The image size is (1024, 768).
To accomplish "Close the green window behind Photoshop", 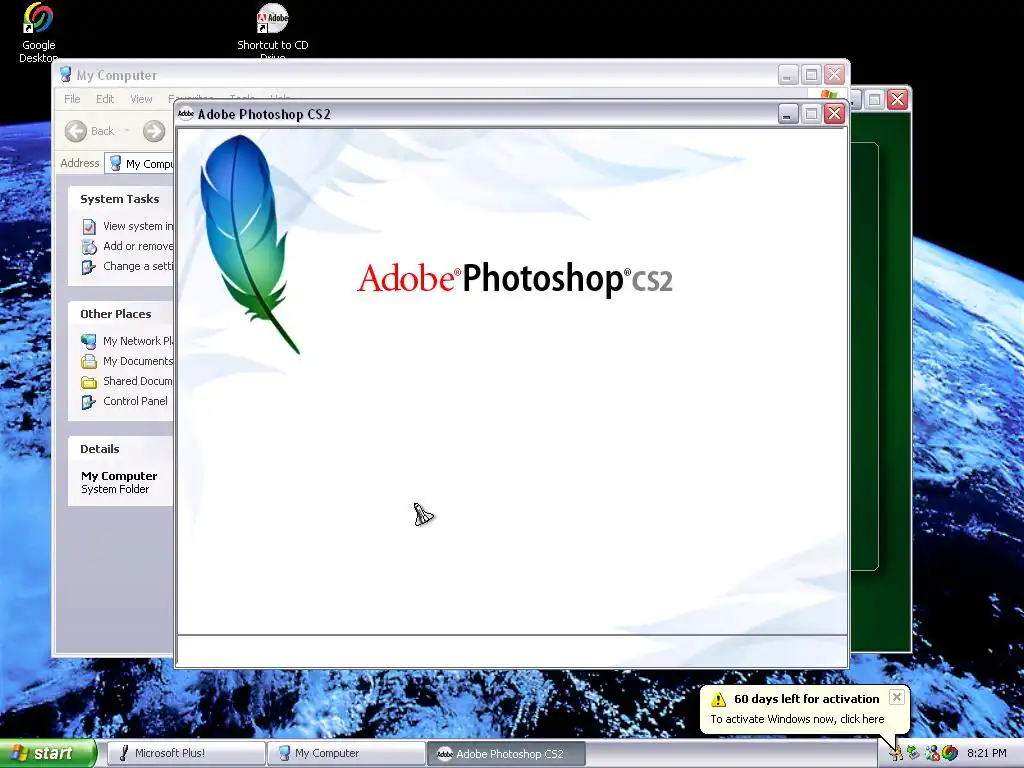I will (x=897, y=99).
